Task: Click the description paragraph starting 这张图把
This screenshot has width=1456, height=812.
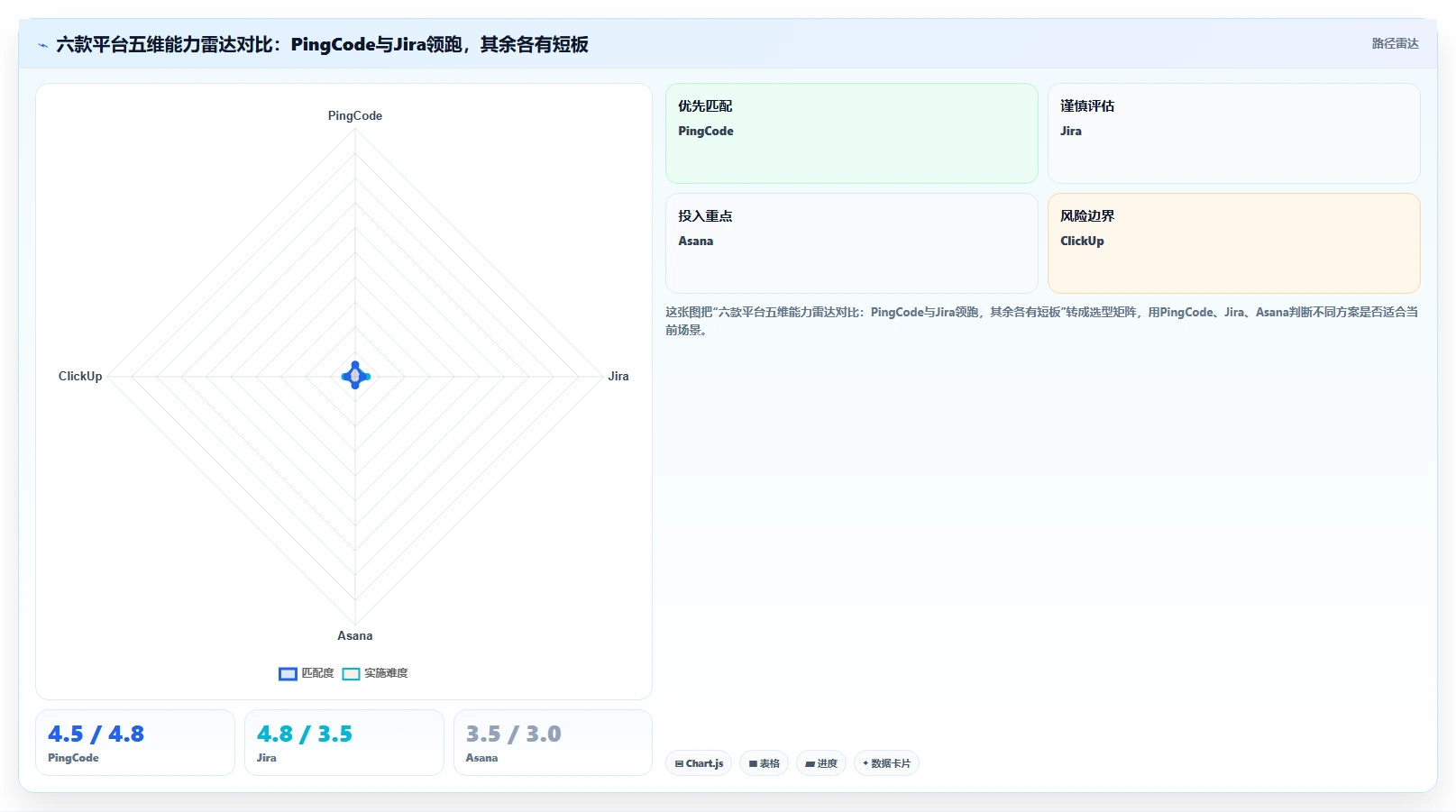Action: click(1041, 321)
